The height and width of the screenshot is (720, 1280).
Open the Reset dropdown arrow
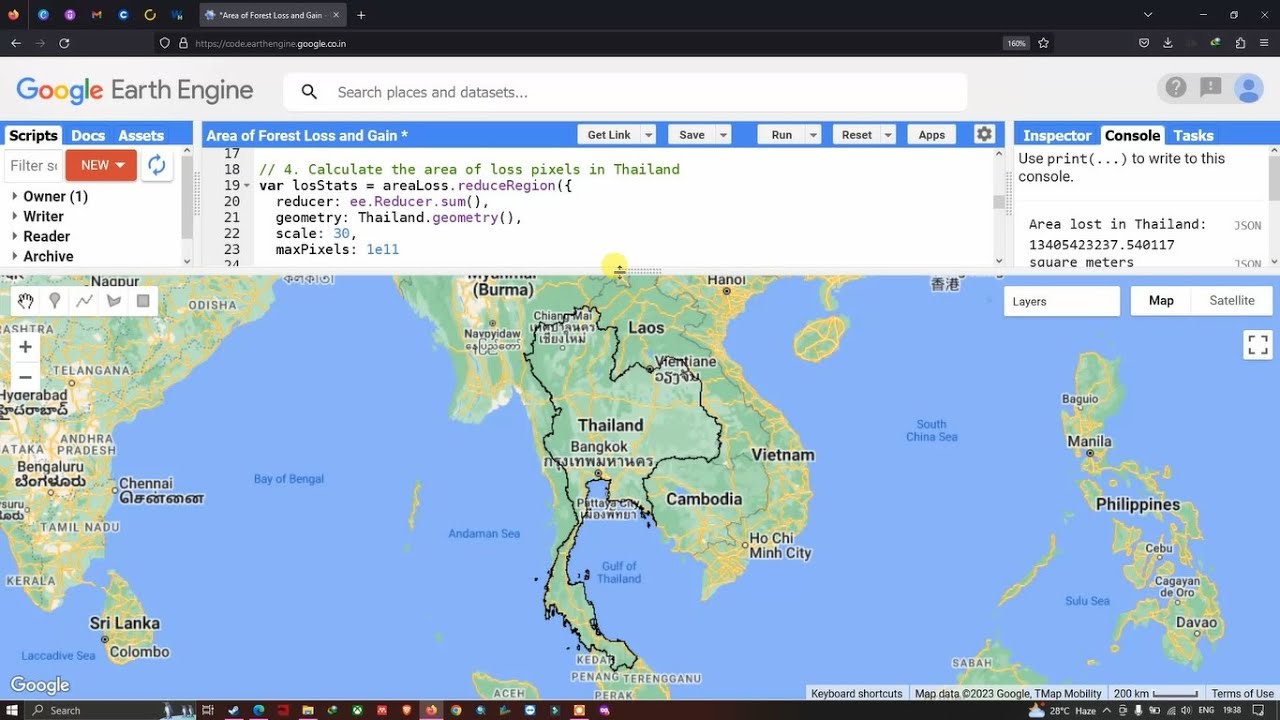[887, 135]
